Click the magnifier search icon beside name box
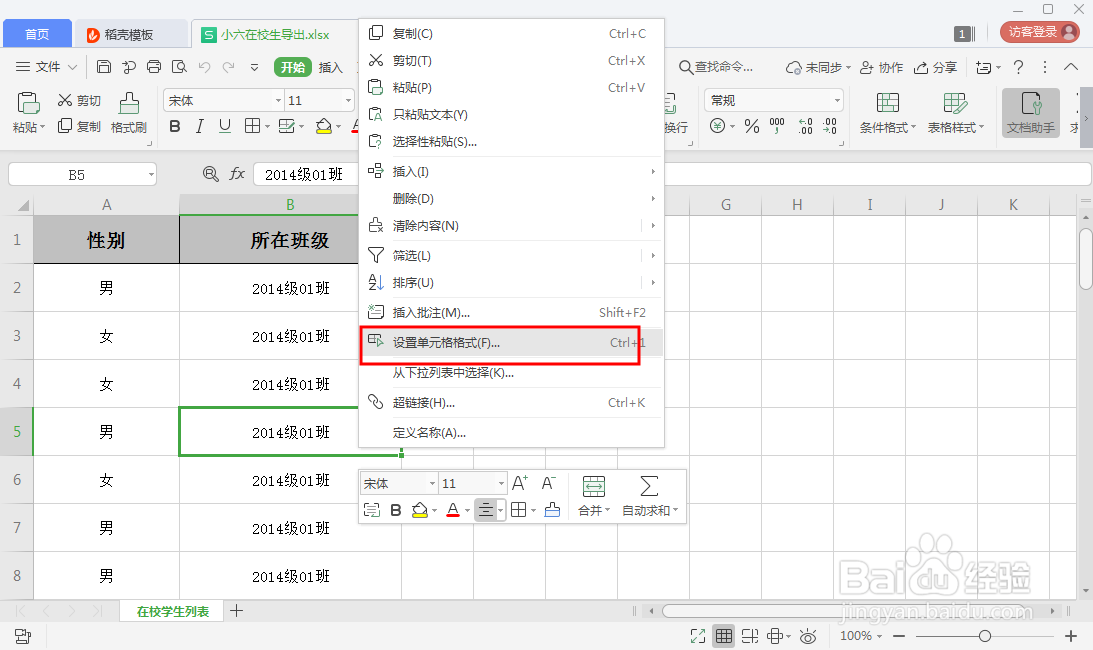Image resolution: width=1093 pixels, height=650 pixels. pyautogui.click(x=210, y=173)
